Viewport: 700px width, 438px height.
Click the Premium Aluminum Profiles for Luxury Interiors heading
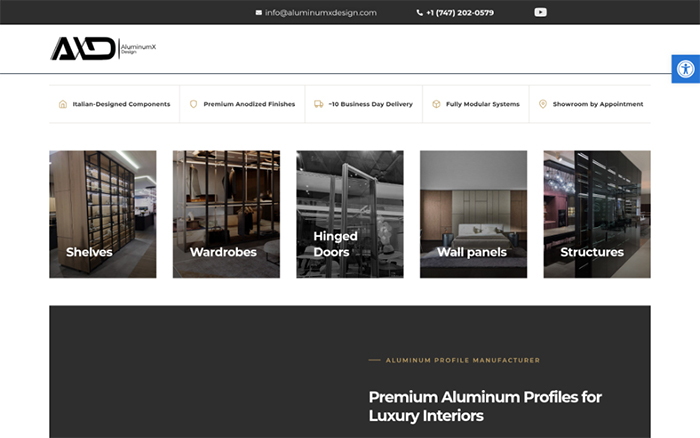pos(485,406)
